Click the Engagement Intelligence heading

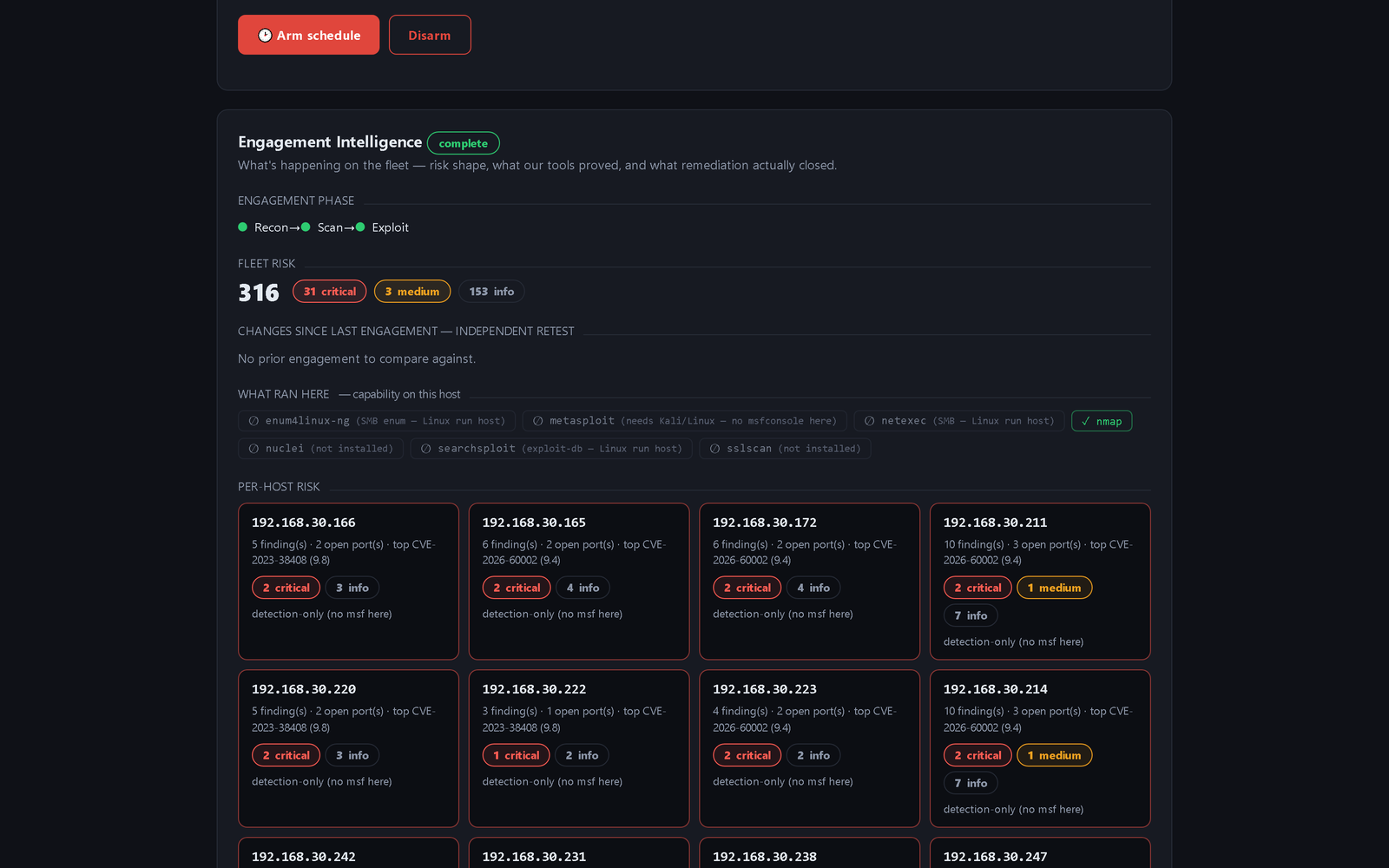[x=330, y=141]
